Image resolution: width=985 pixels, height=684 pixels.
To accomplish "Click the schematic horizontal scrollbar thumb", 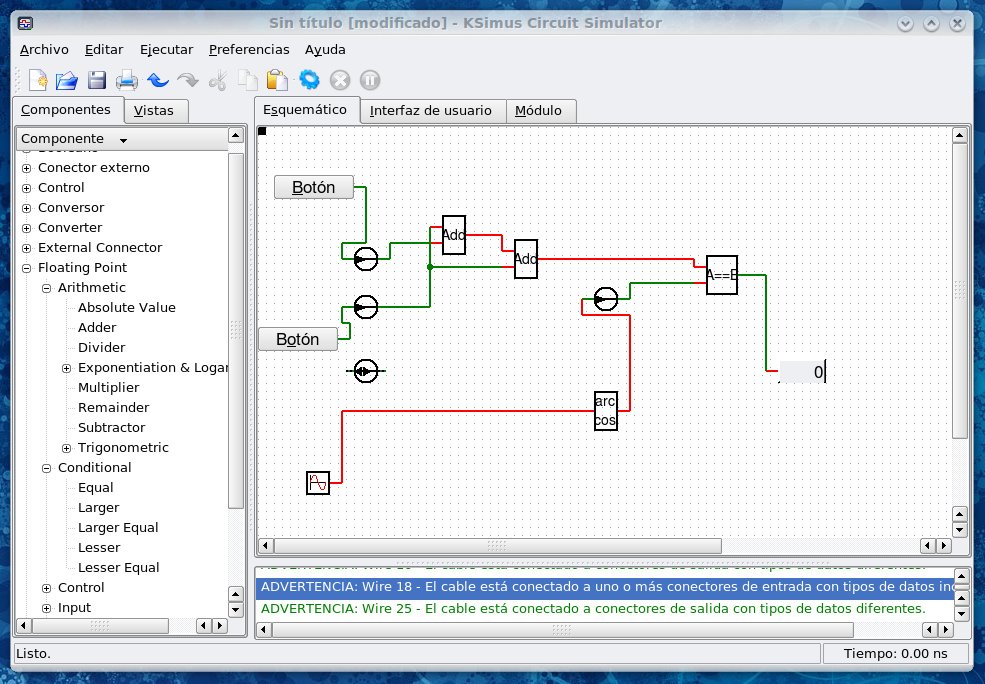I will pos(497,546).
